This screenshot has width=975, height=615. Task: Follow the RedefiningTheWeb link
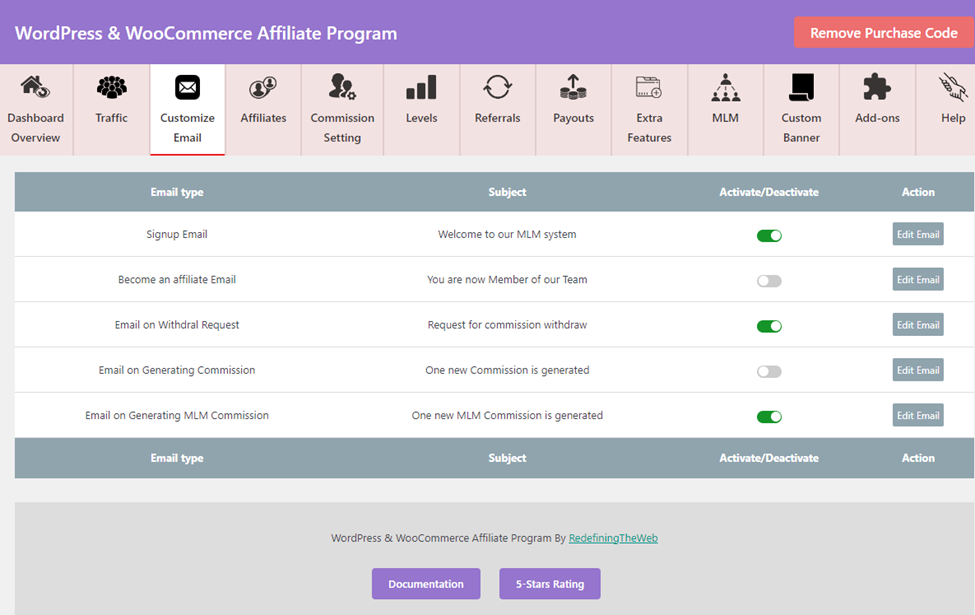point(613,538)
